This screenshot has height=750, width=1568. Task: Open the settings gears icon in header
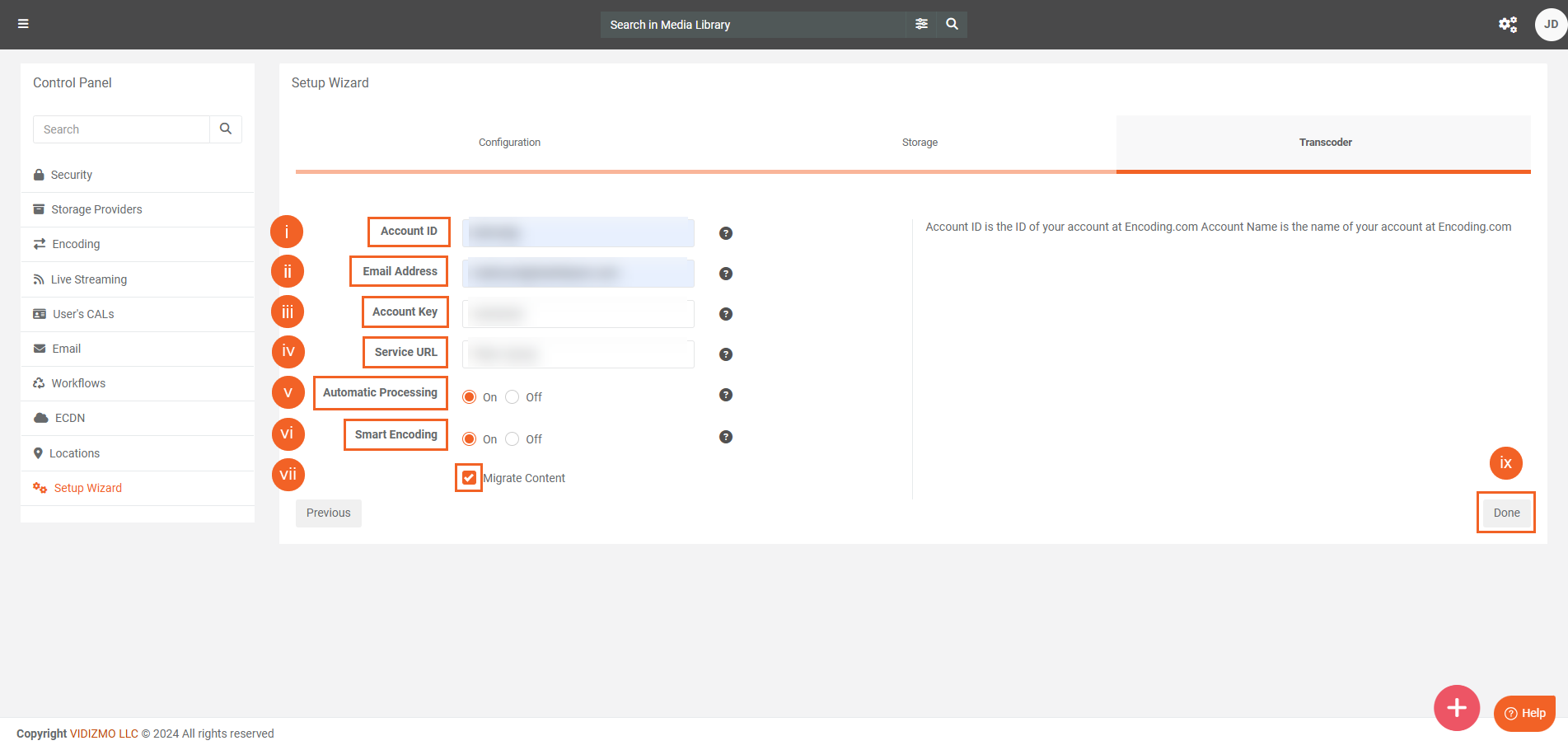[x=1507, y=25]
